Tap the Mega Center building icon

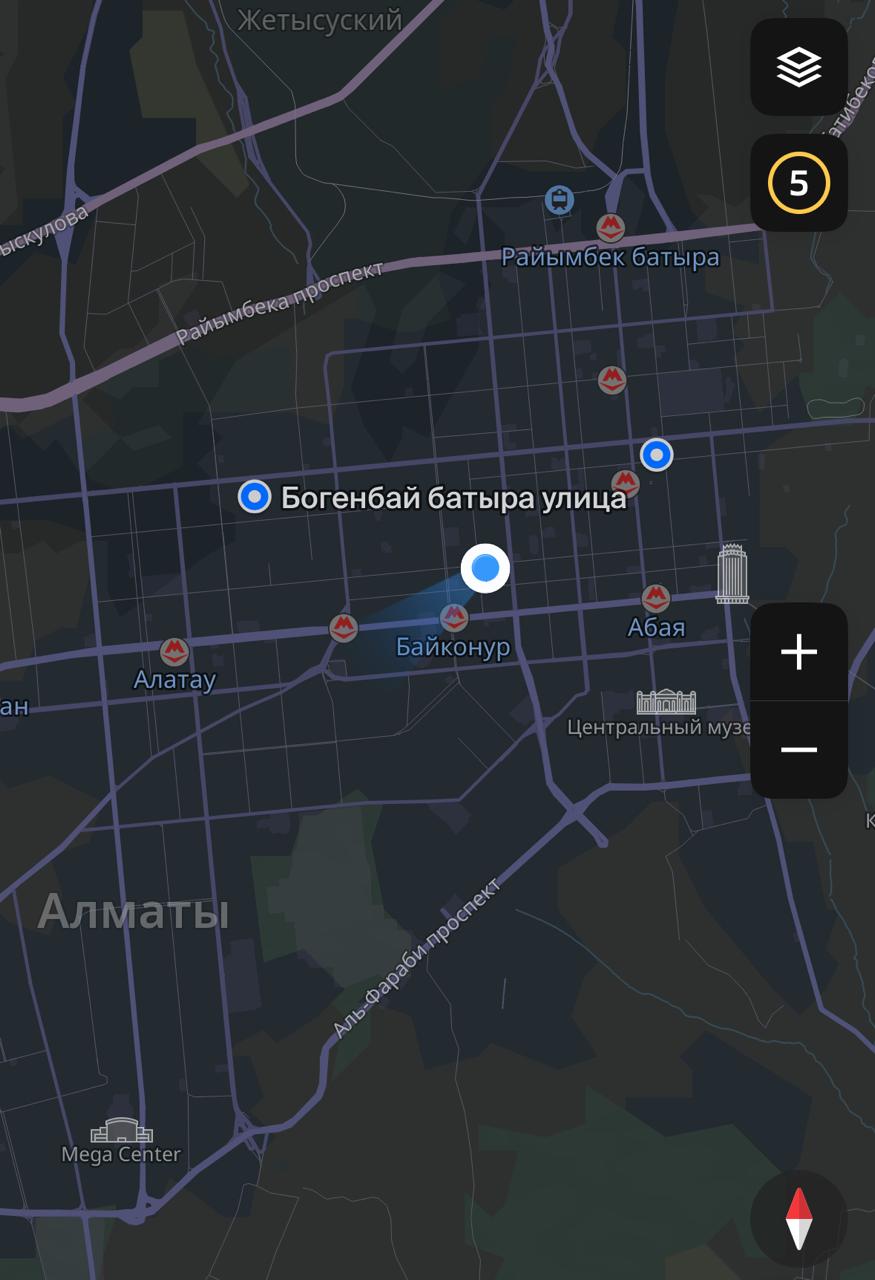(x=122, y=1130)
